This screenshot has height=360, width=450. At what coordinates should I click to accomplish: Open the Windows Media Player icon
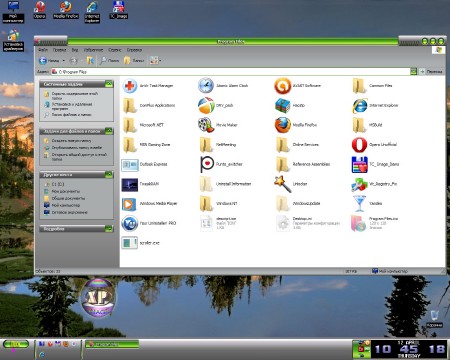click(129, 204)
